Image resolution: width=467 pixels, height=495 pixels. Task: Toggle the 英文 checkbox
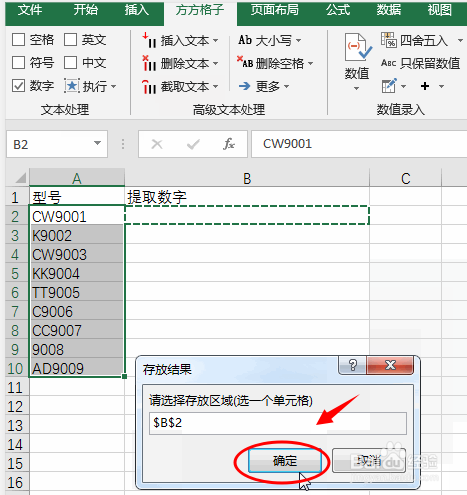(x=70, y=40)
